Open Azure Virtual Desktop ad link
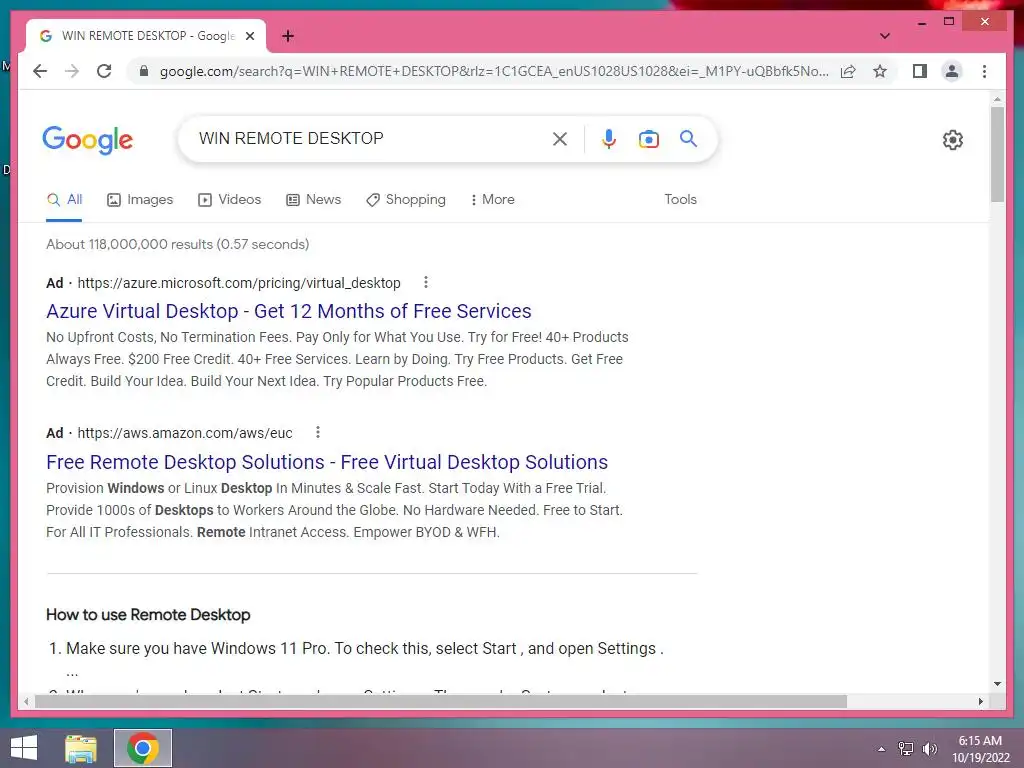 pos(289,311)
